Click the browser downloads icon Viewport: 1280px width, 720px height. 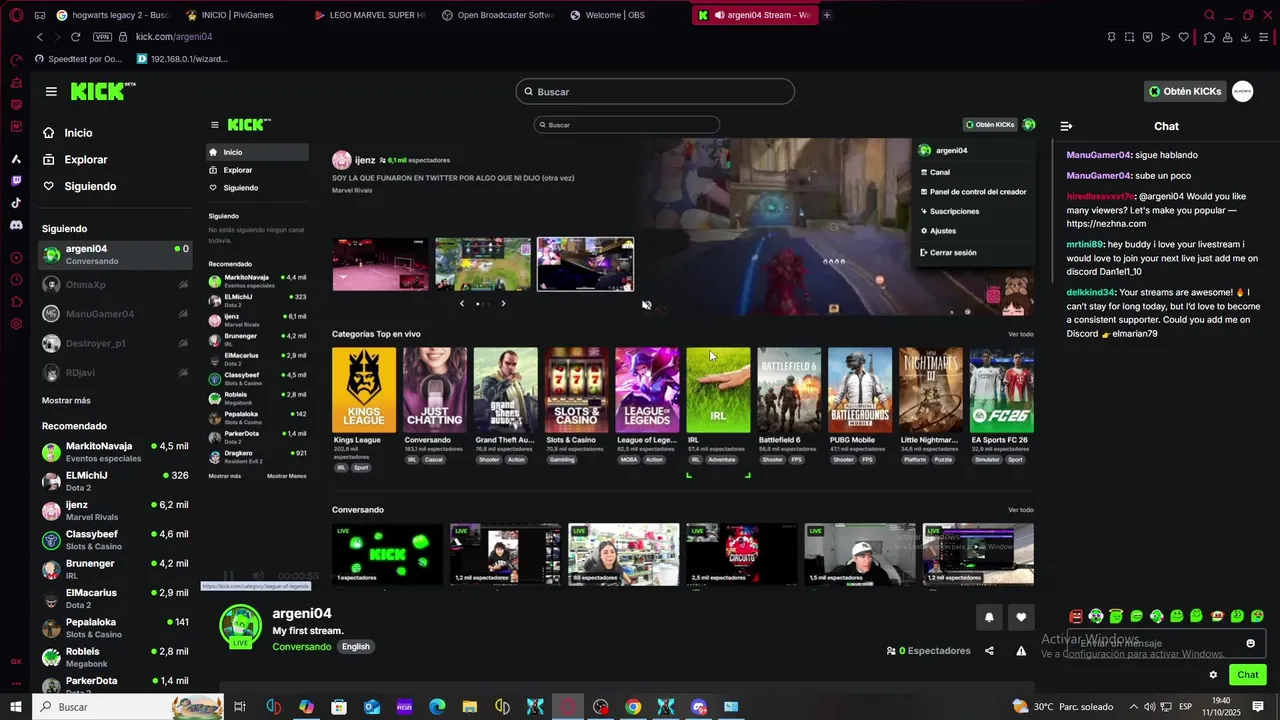(1245, 37)
